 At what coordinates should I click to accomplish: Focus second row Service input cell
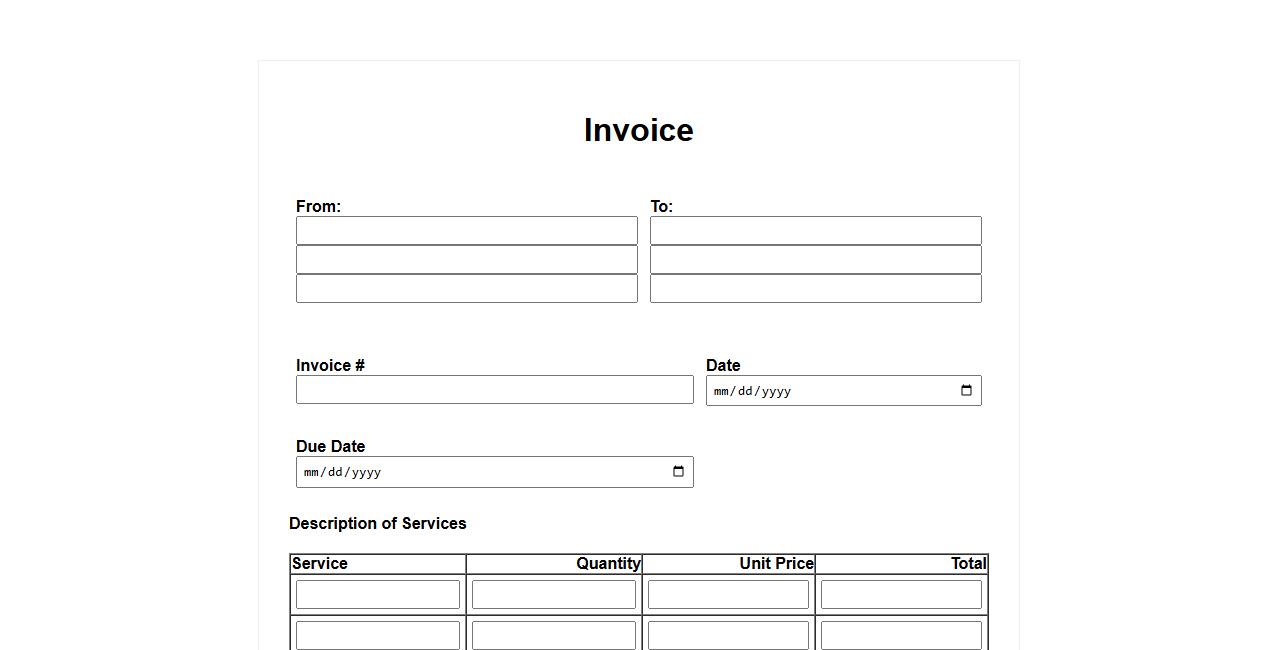[x=377, y=635]
